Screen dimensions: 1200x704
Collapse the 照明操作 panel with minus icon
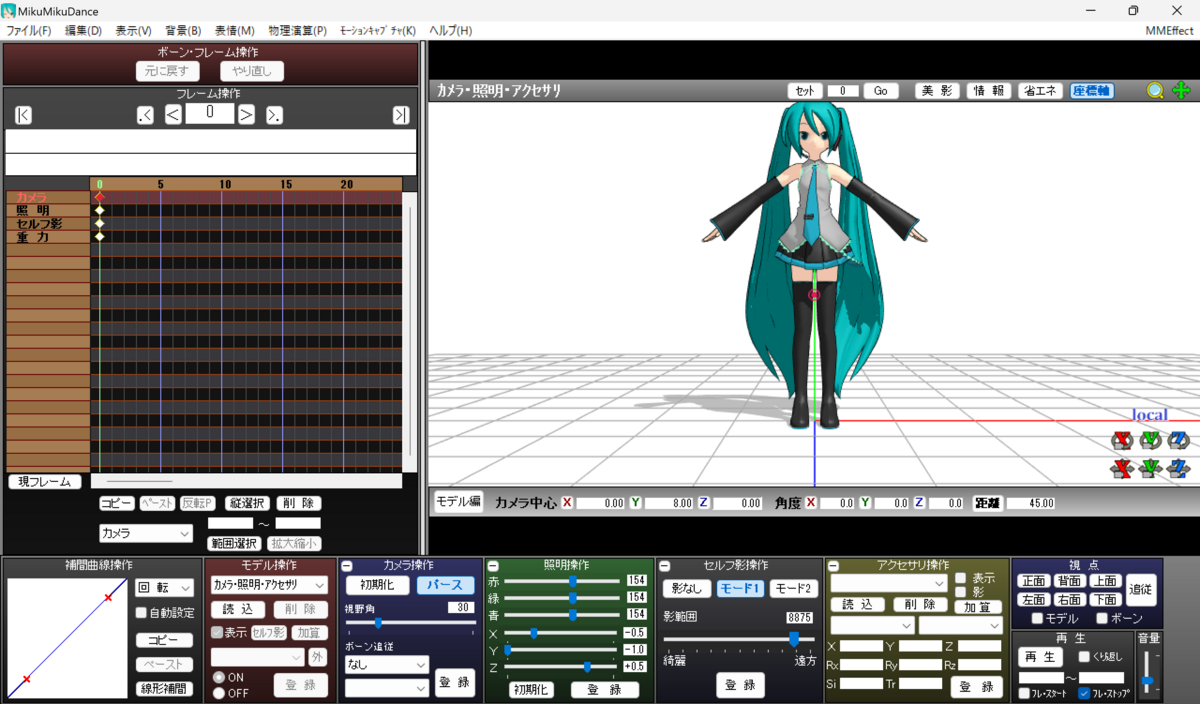point(493,566)
